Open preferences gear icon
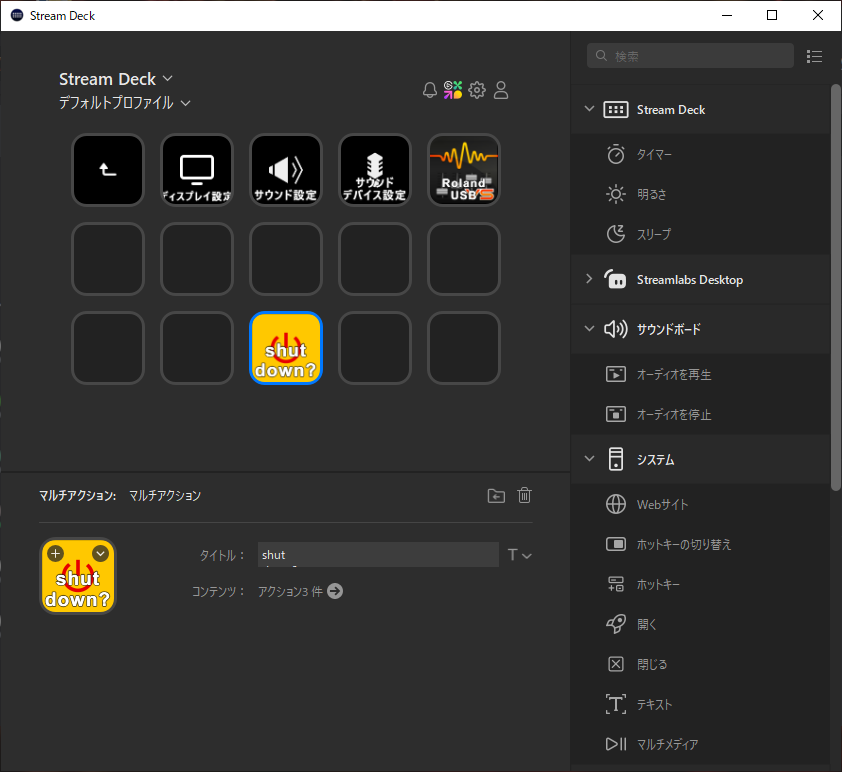Screen dimensions: 842x772 [x=477, y=90]
